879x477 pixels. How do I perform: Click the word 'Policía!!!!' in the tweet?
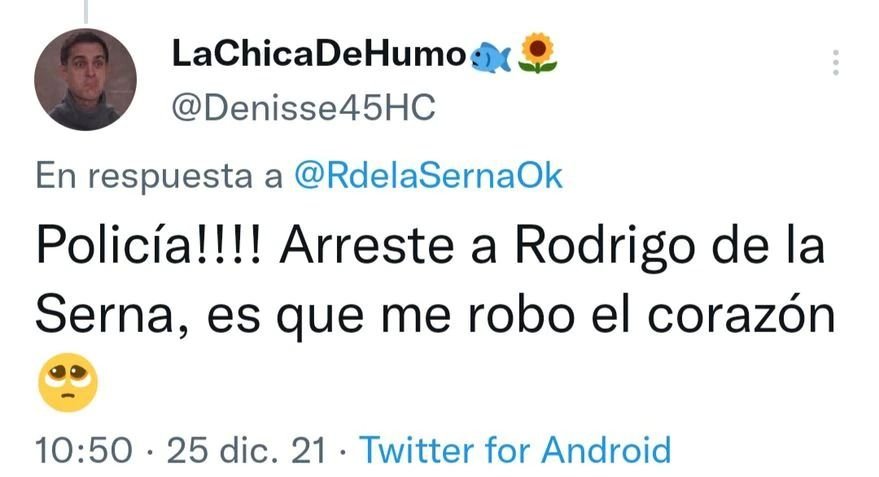(x=149, y=246)
